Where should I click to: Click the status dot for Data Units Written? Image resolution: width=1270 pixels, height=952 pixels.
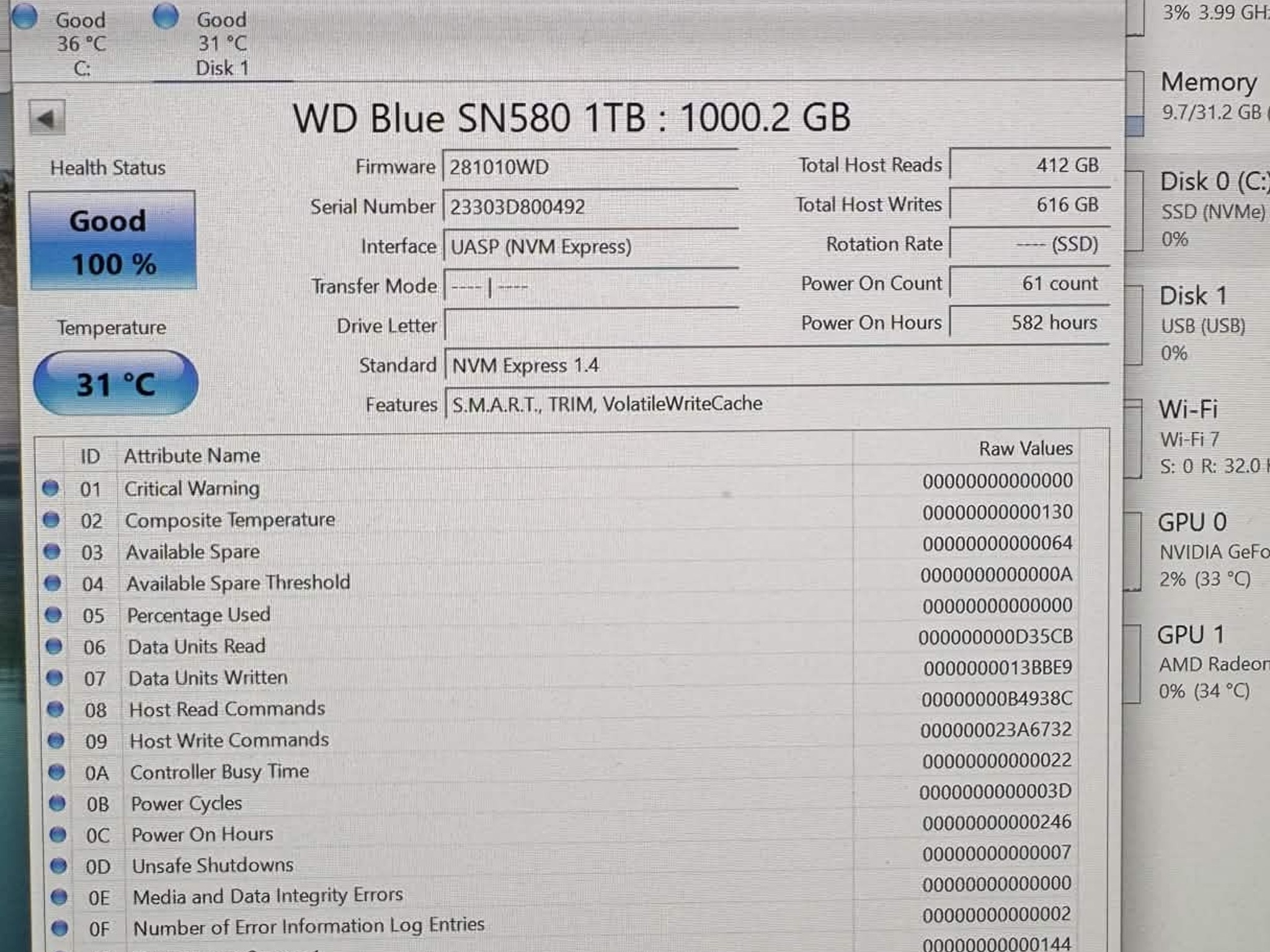coord(55,677)
